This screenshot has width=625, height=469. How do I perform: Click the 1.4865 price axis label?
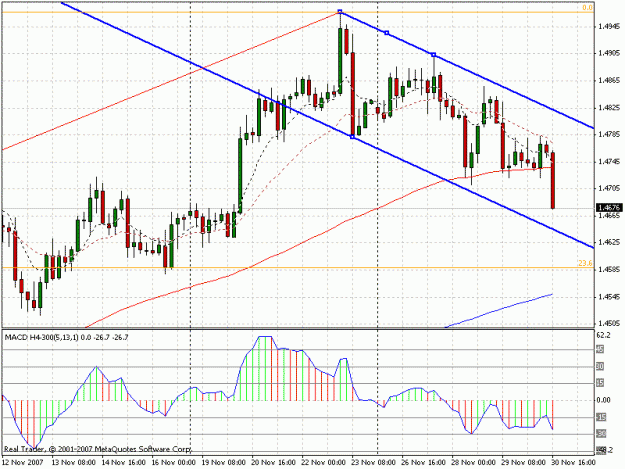(x=609, y=80)
